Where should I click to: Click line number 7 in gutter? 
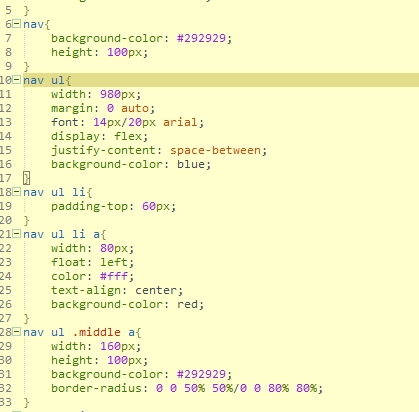point(8,38)
